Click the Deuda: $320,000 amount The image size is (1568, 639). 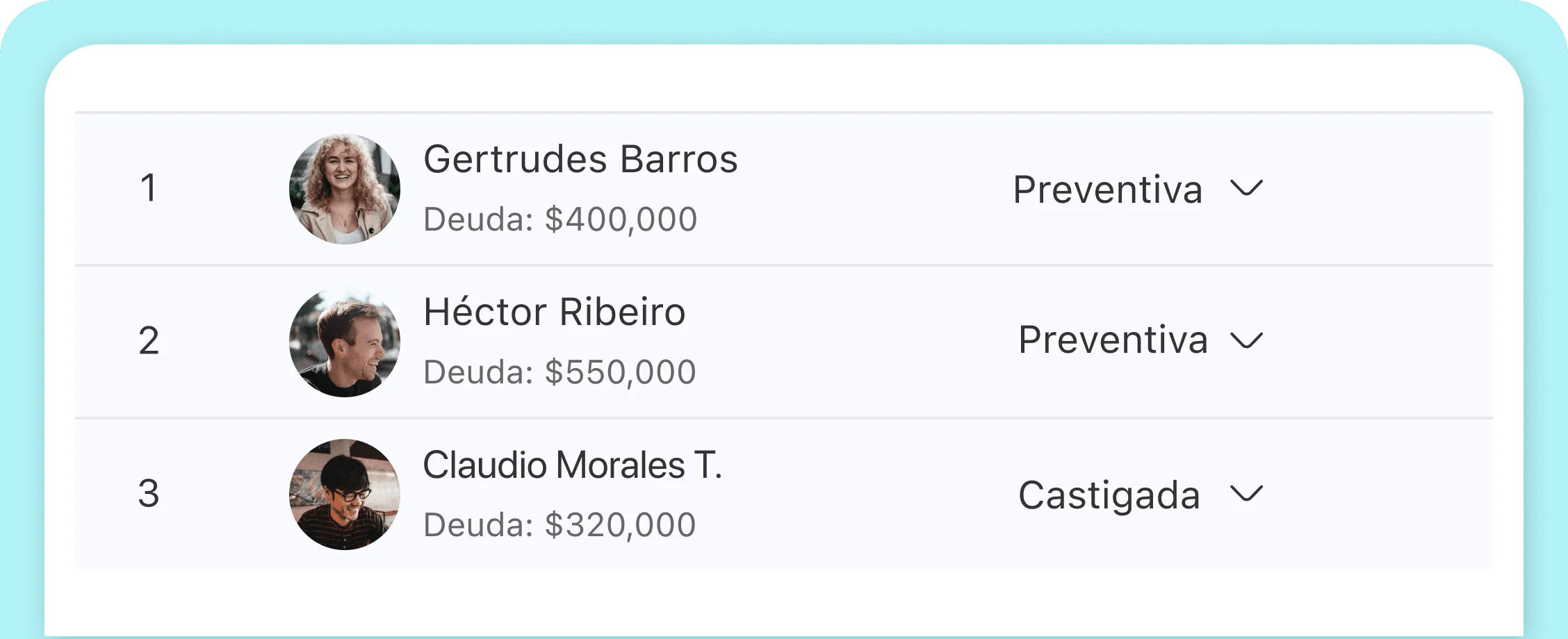(560, 525)
